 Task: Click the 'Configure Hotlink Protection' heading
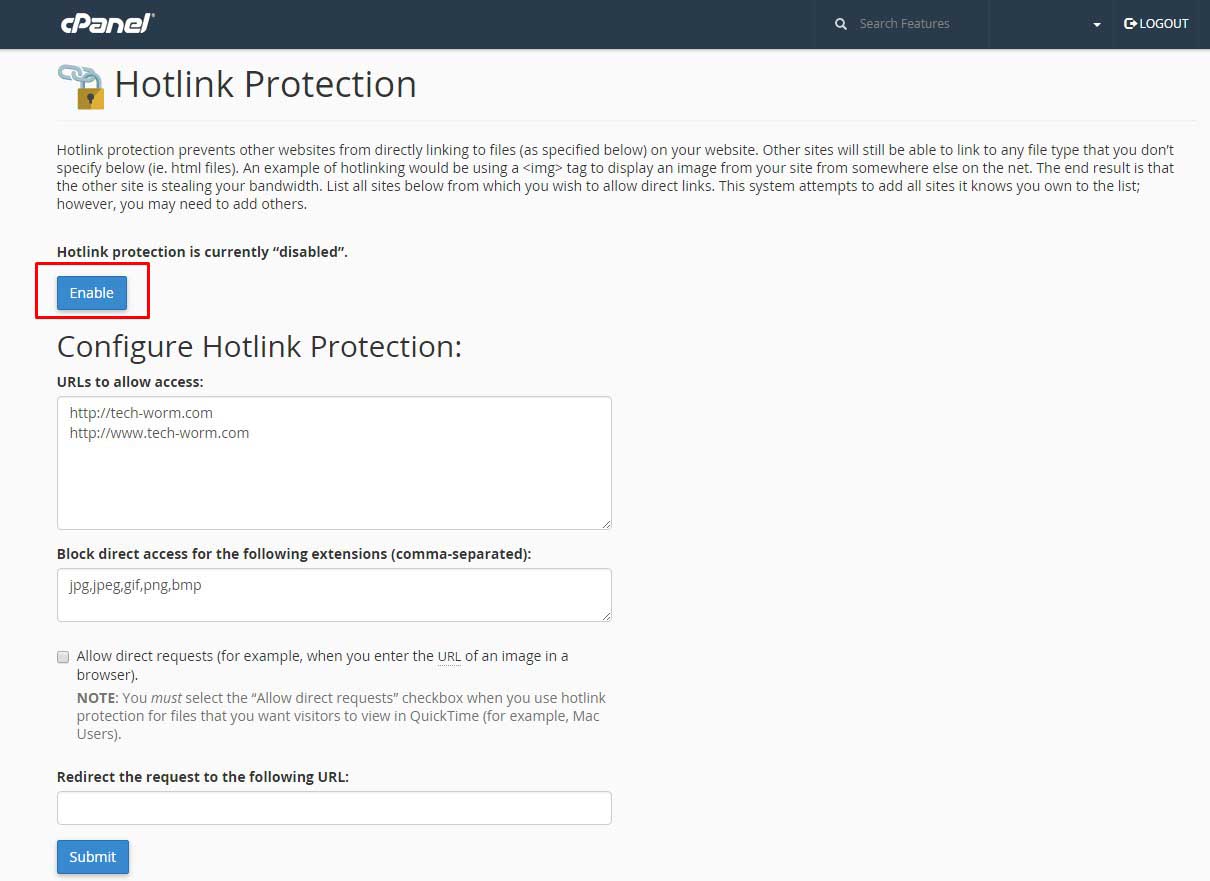(x=259, y=346)
